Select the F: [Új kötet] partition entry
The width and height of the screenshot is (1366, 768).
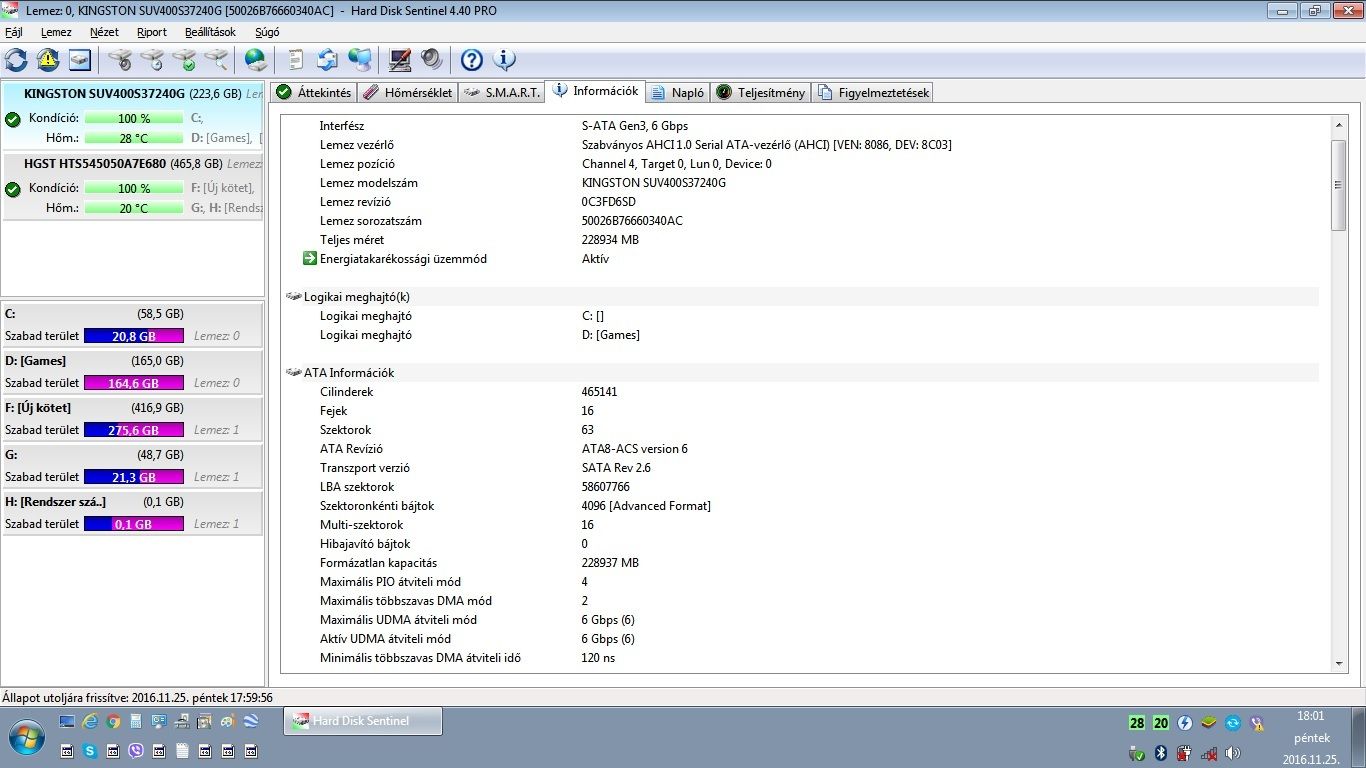133,419
